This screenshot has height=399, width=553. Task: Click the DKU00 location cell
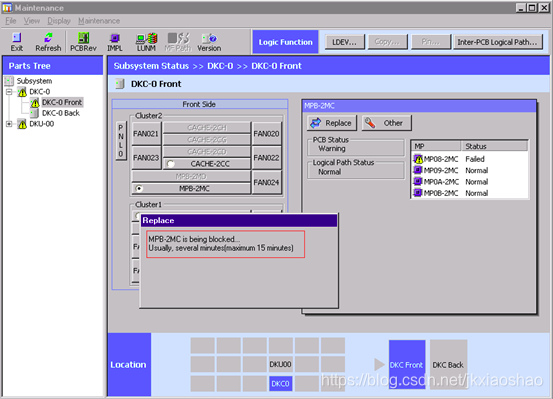[x=280, y=364]
